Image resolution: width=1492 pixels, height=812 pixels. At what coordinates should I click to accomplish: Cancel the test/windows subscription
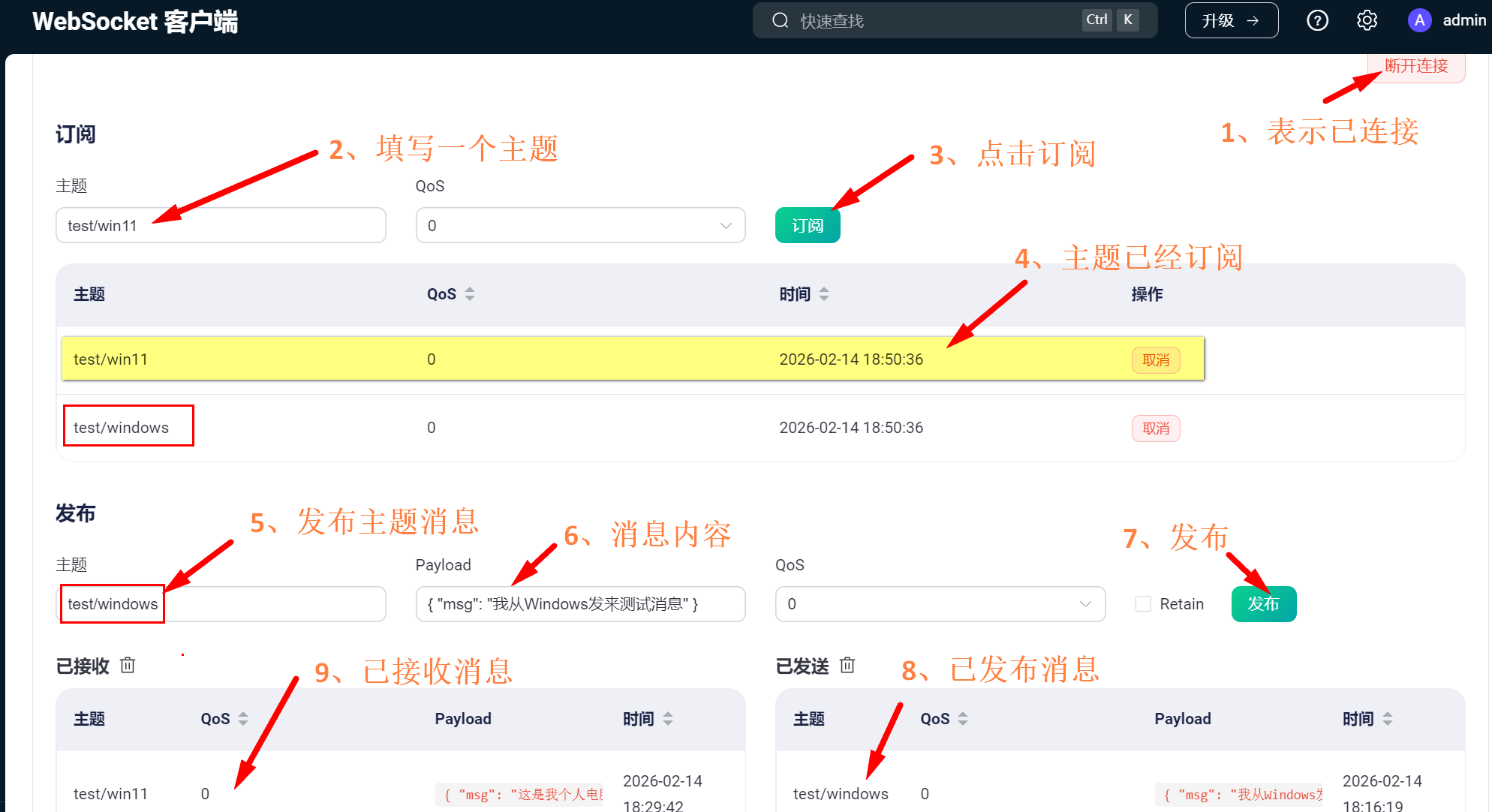pyautogui.click(x=1156, y=429)
